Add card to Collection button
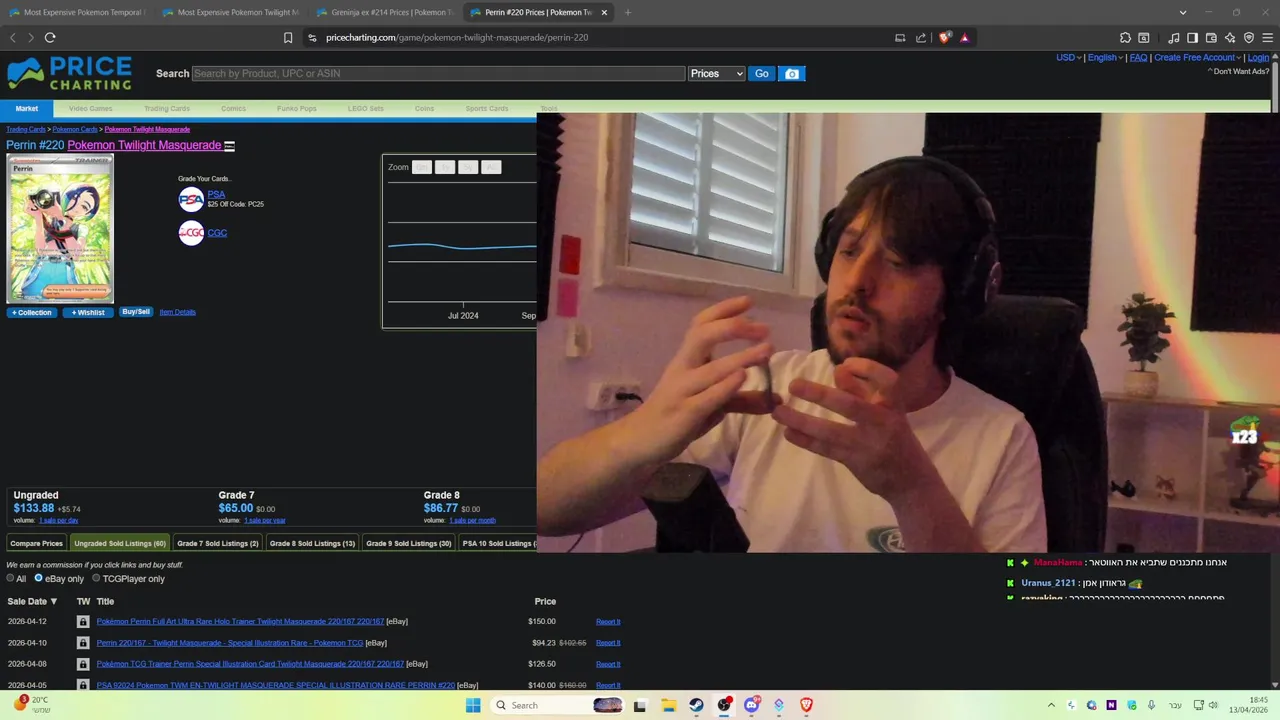The height and width of the screenshot is (720, 1280). (x=32, y=312)
